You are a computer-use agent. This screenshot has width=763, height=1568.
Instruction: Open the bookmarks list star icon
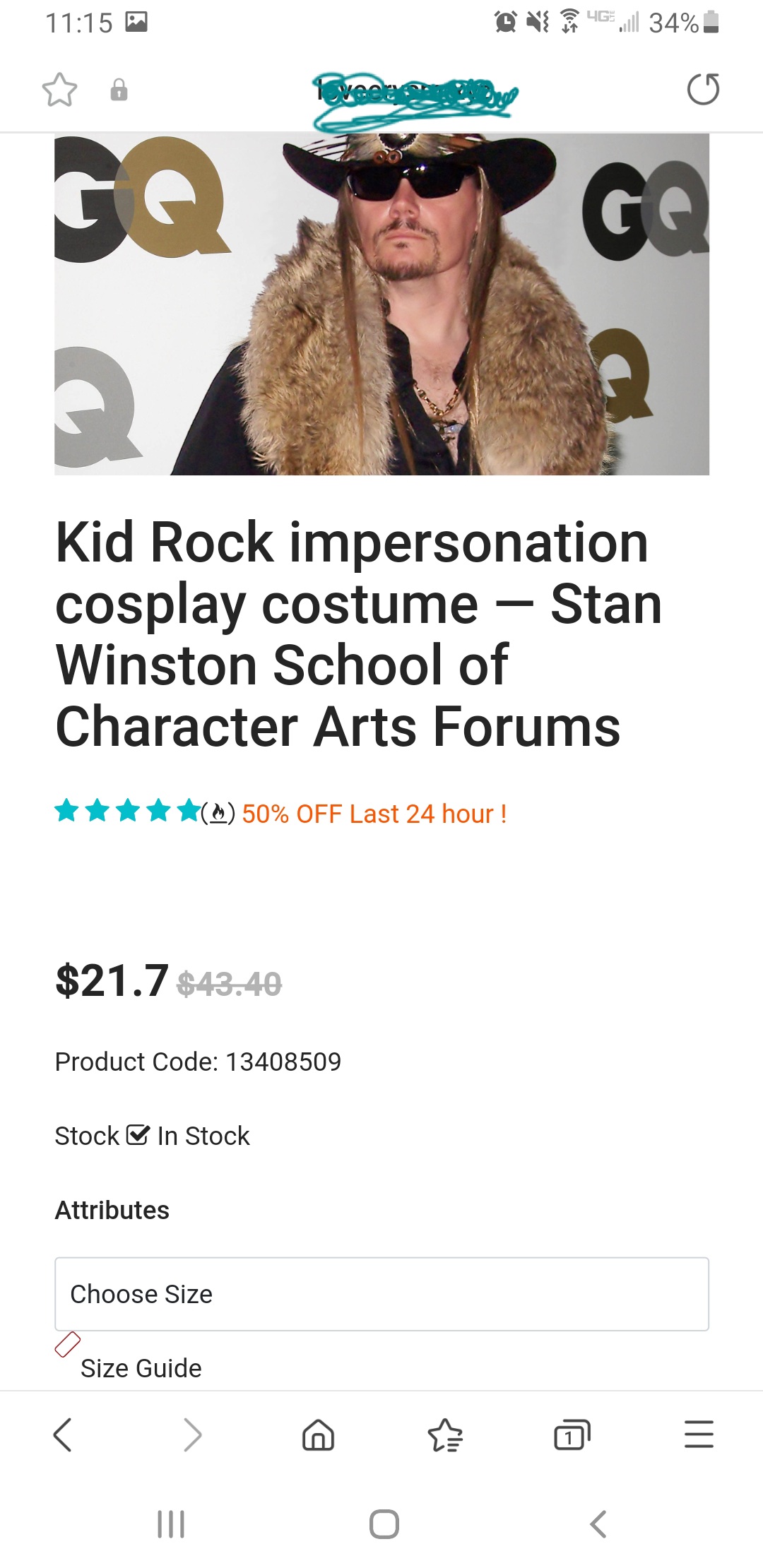tap(445, 1435)
